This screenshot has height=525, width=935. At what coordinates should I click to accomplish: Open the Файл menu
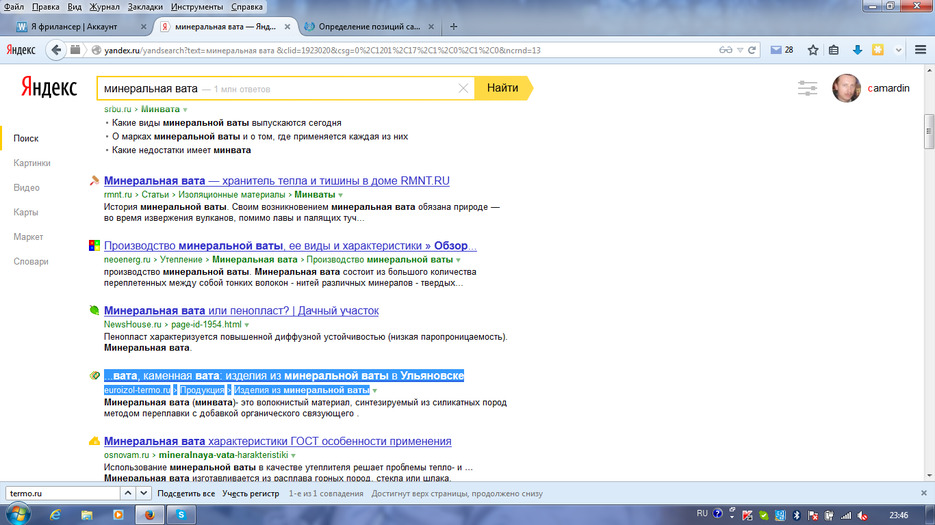(x=14, y=7)
